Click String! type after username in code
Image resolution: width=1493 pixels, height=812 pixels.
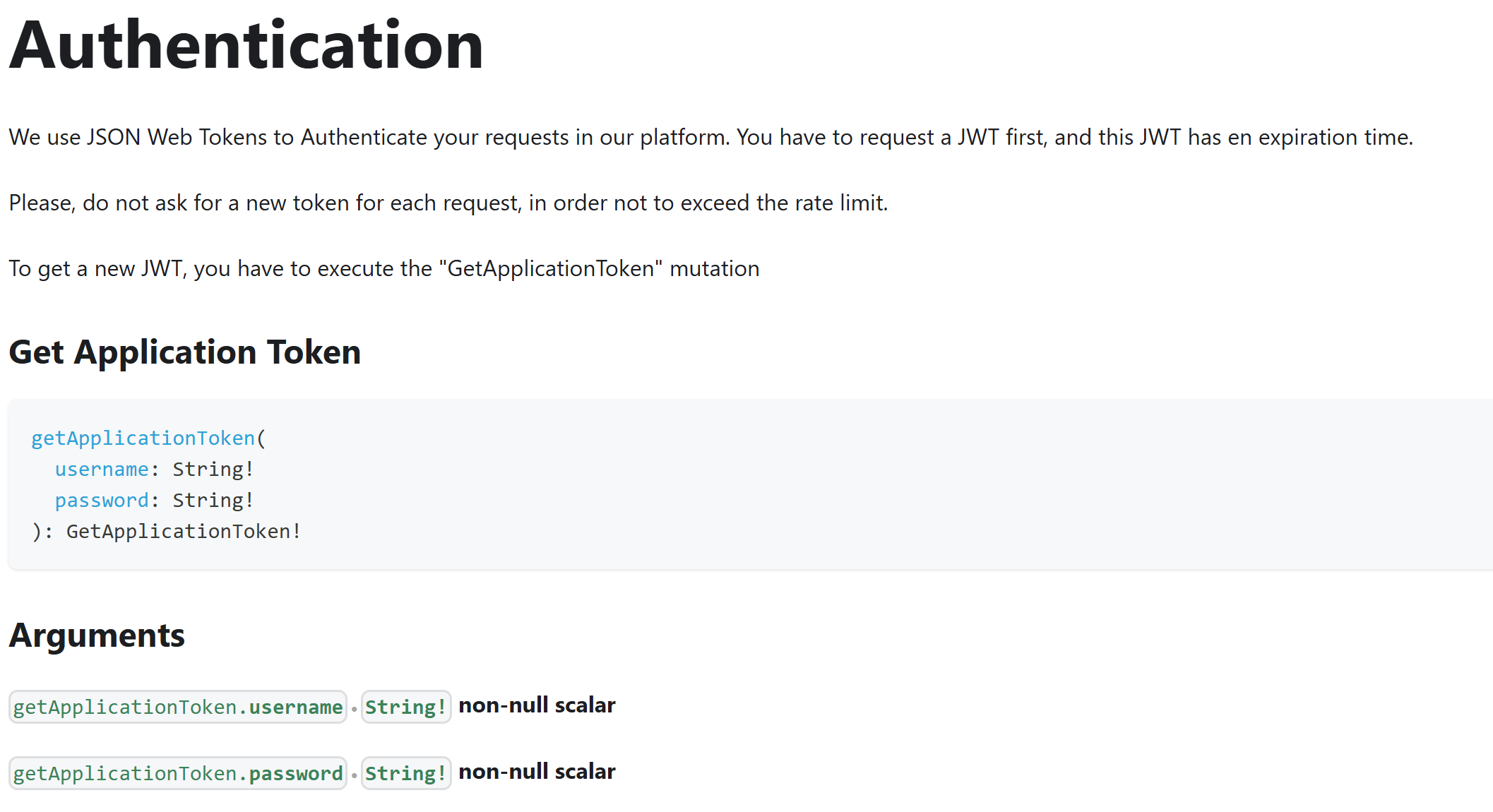point(213,470)
